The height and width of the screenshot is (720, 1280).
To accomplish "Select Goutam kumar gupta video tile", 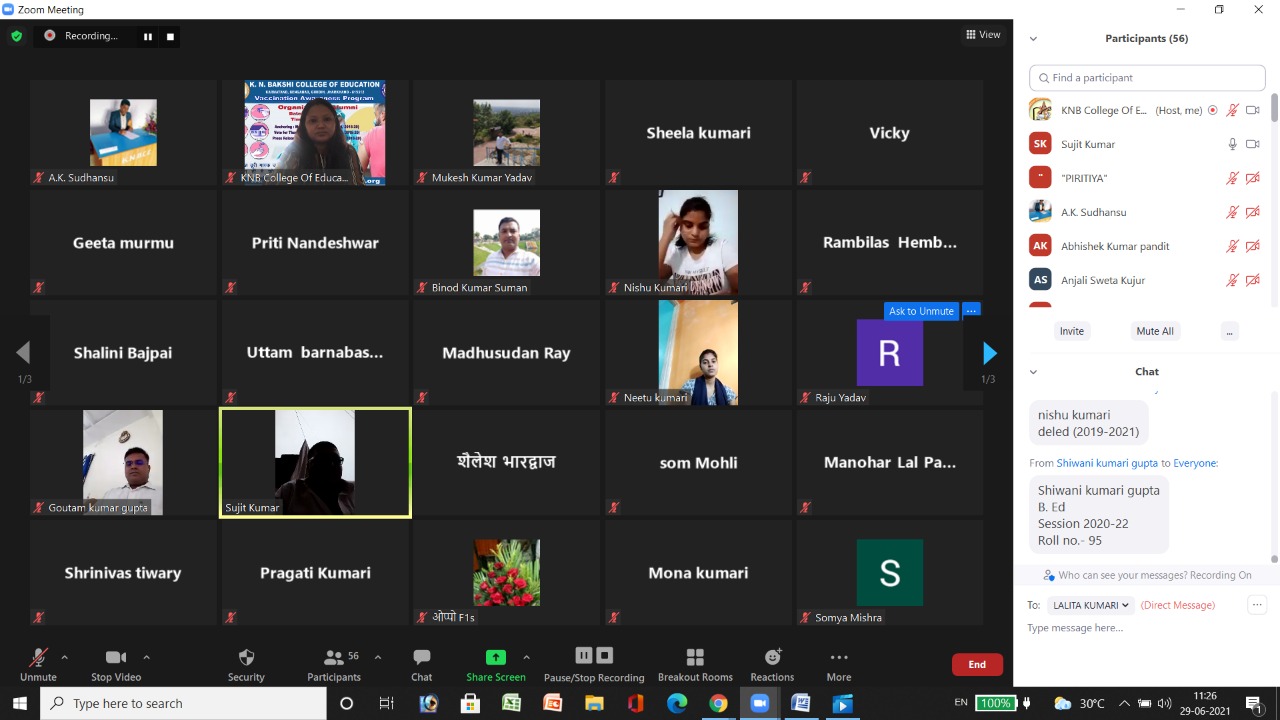I will [x=123, y=462].
